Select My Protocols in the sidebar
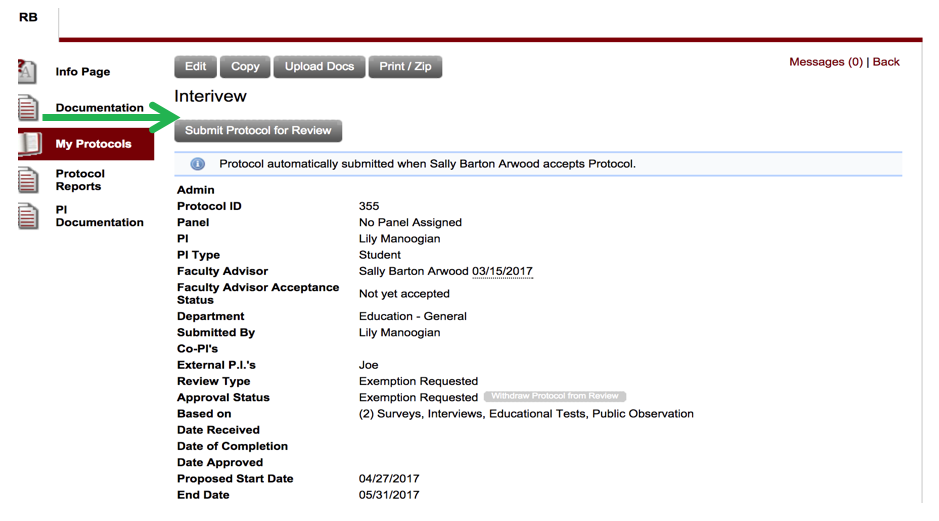 93,144
